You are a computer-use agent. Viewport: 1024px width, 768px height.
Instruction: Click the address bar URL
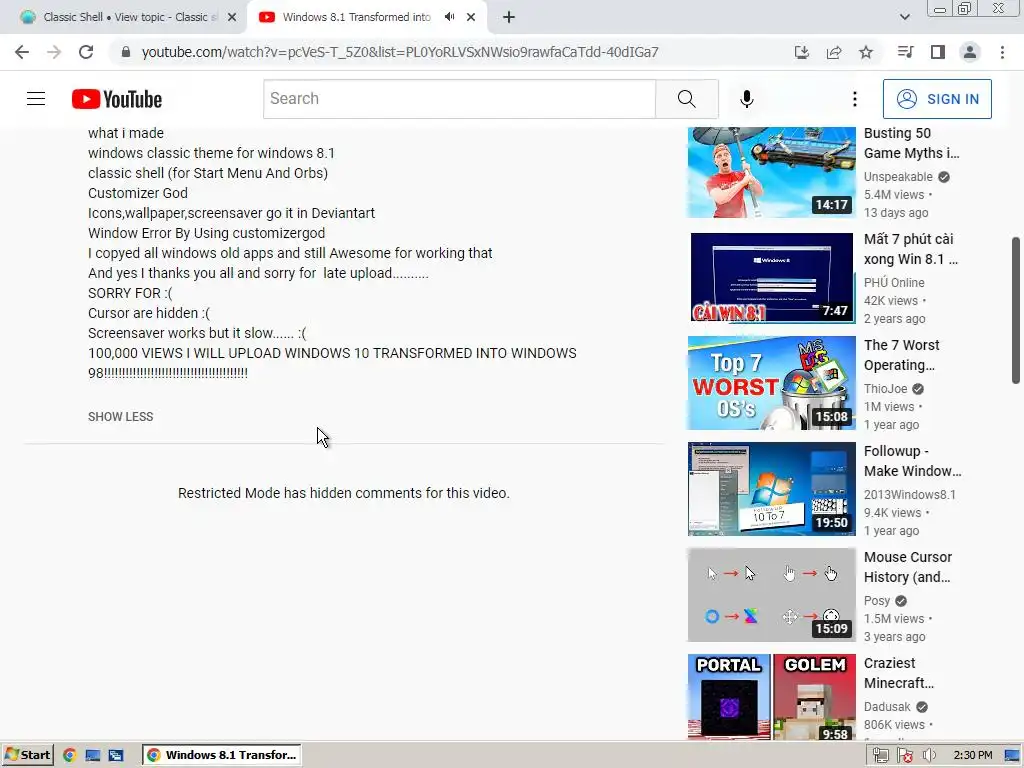pyautogui.click(x=400, y=52)
